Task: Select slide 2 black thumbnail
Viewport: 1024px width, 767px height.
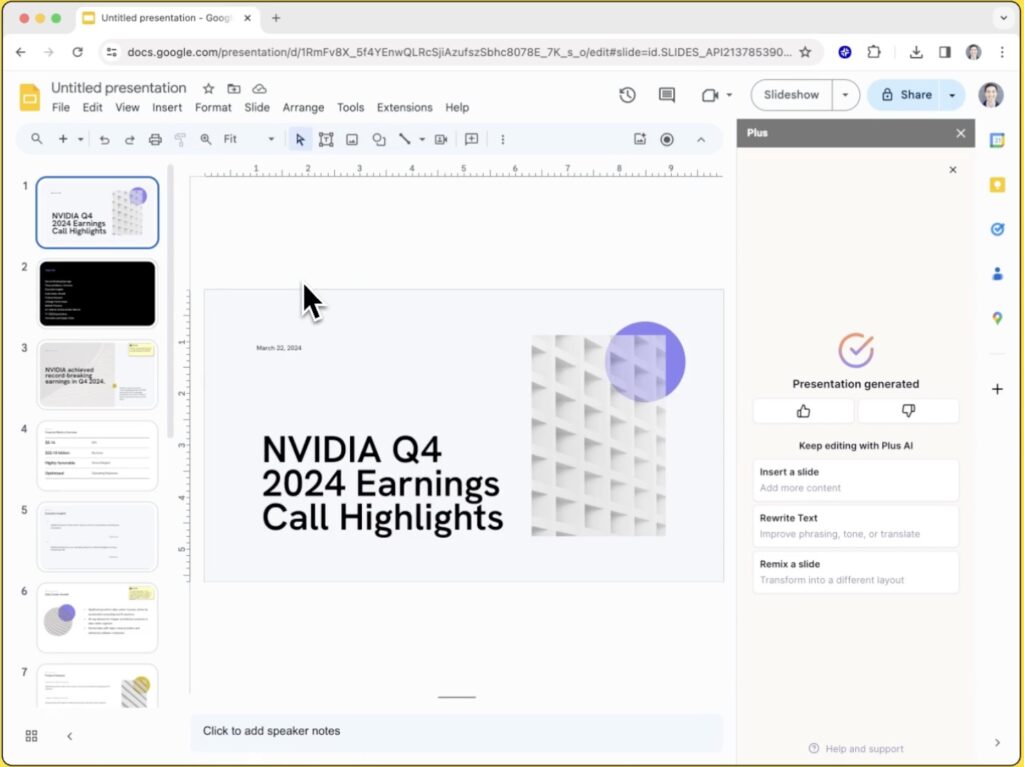Action: [x=97, y=294]
